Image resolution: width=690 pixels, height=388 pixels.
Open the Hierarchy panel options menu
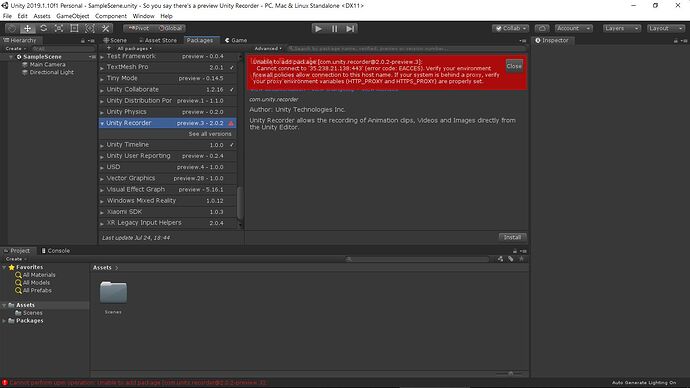91,40
